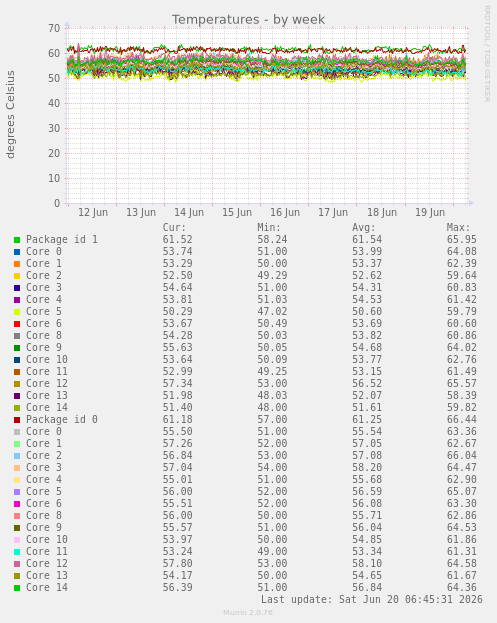The height and width of the screenshot is (623, 497).
Task: Click the '14 Jun' date label
Action: click(189, 212)
